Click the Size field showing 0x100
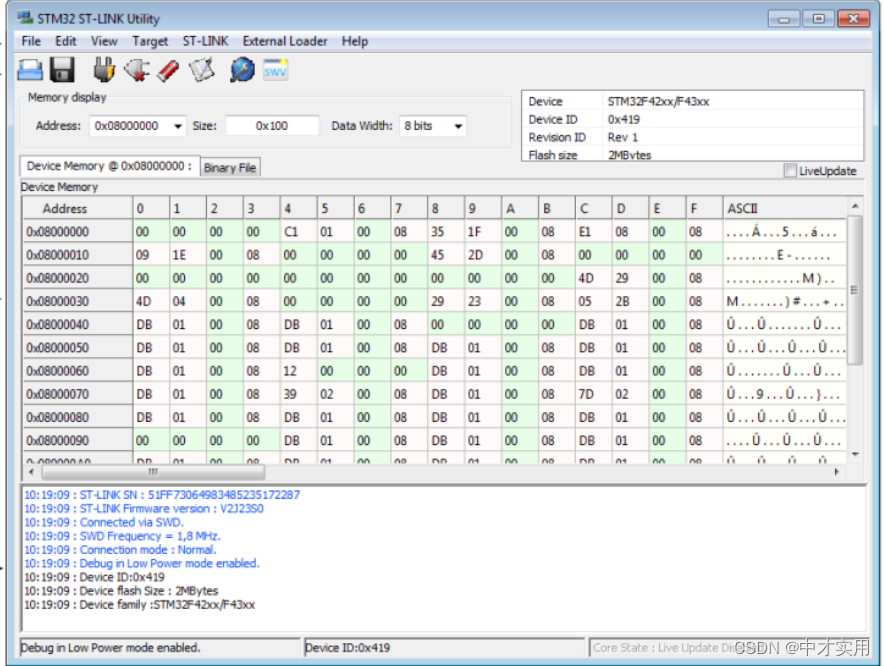The height and width of the screenshot is (666, 884). pyautogui.click(x=272, y=126)
